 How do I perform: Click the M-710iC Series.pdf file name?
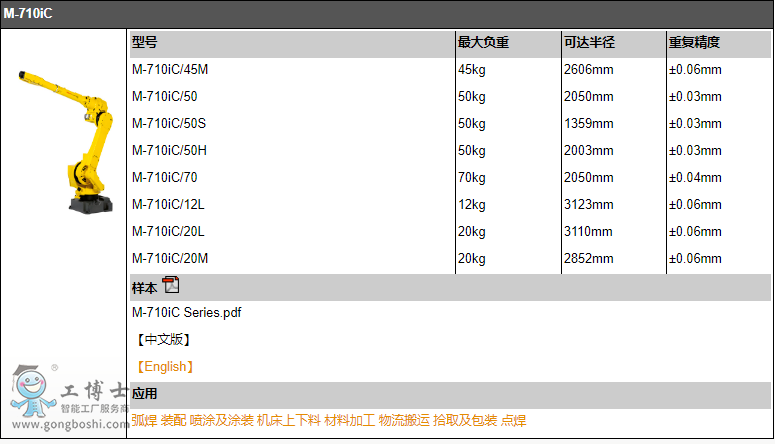coord(187,312)
